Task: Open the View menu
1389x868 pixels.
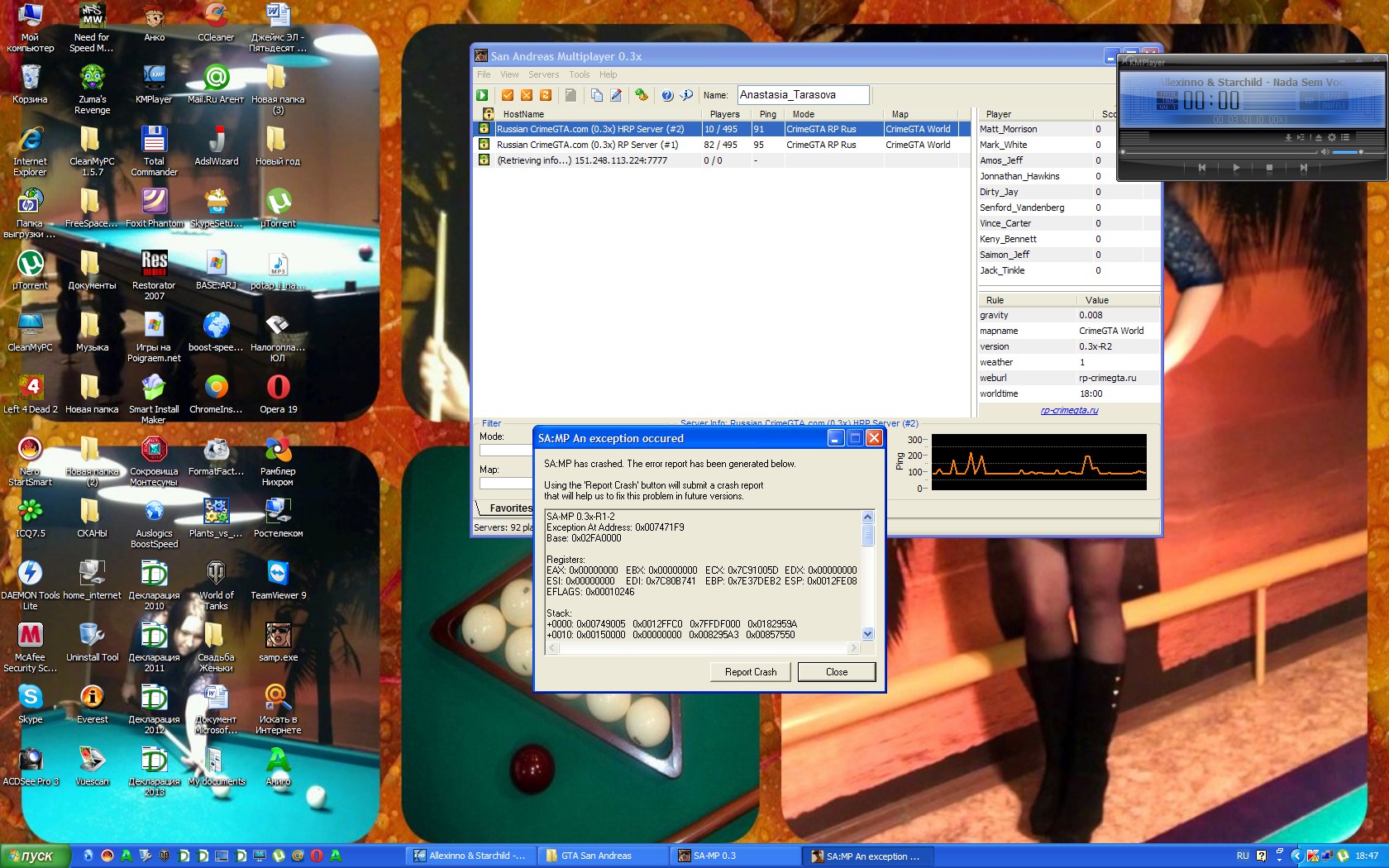Action: point(509,74)
